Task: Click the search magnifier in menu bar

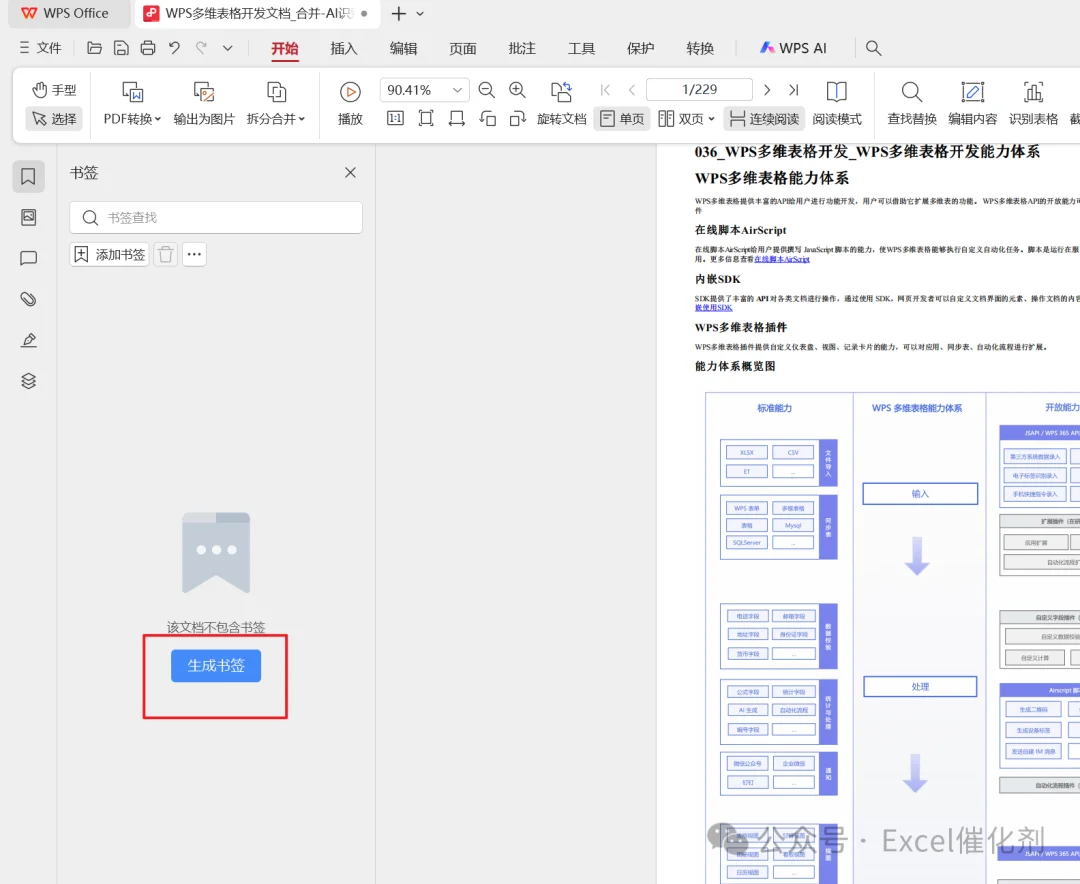Action: point(873,48)
